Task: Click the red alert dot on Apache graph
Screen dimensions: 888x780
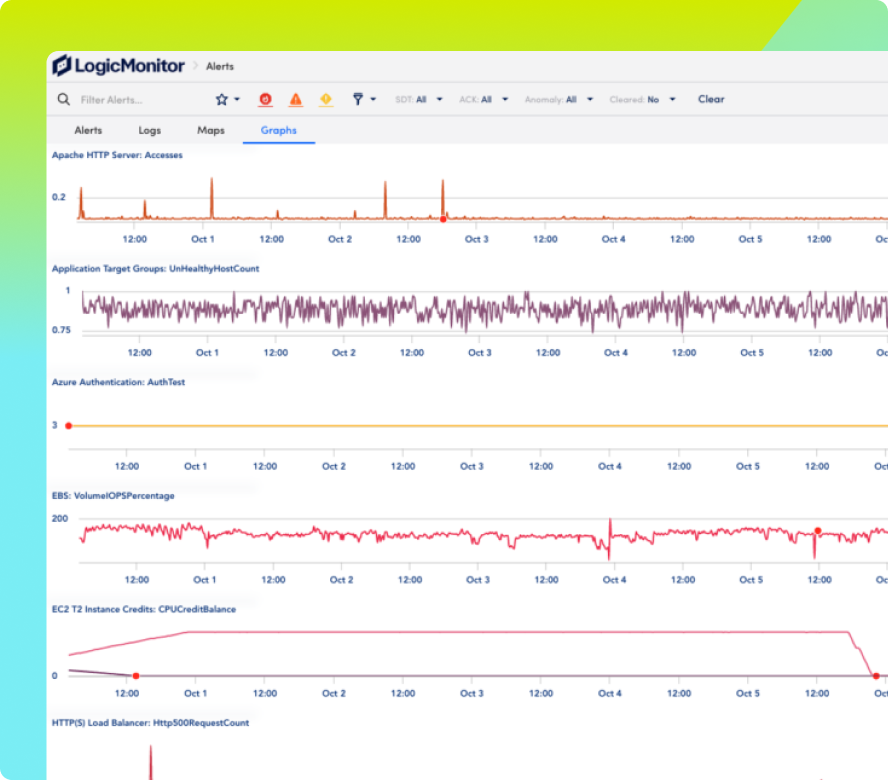Action: 443,219
